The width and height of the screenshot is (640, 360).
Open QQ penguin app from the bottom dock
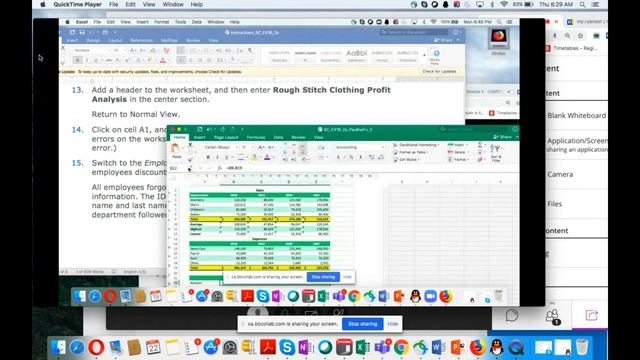496,347
